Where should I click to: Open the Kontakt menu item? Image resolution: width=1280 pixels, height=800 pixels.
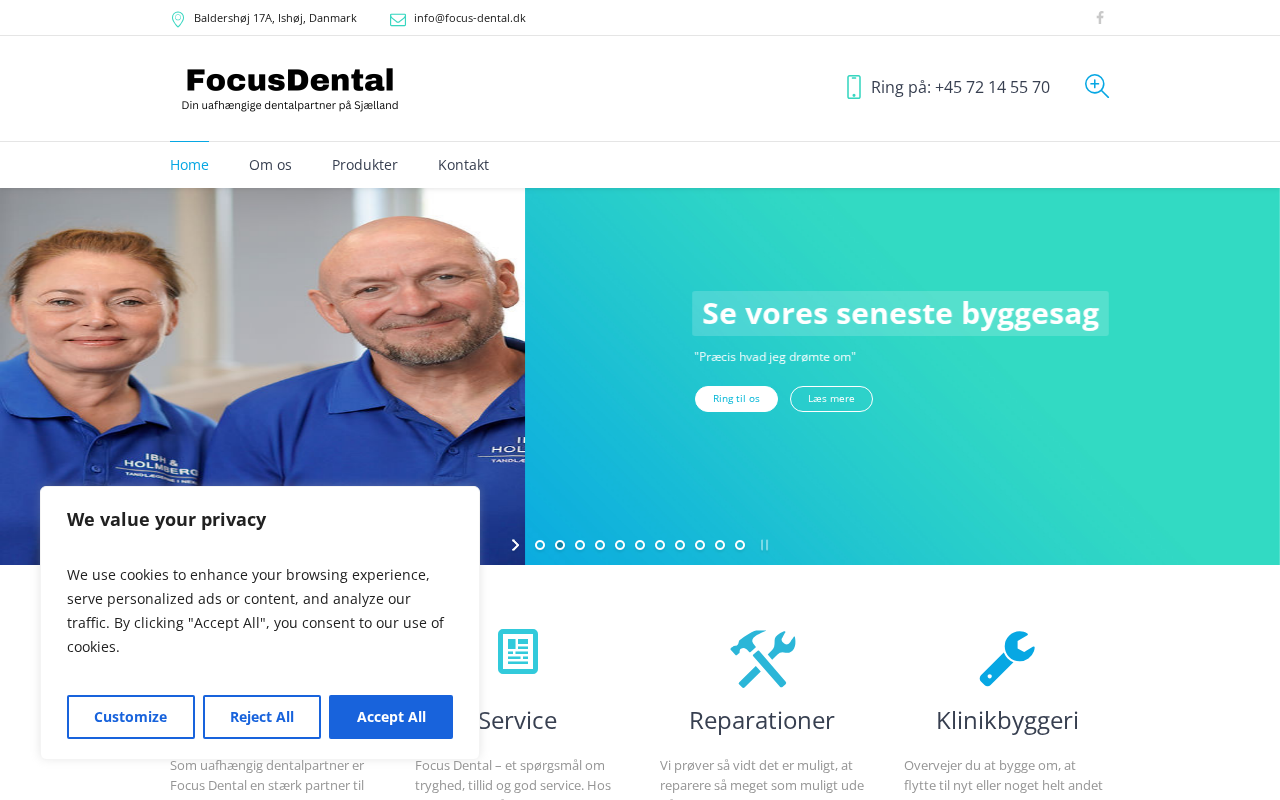pos(463,165)
